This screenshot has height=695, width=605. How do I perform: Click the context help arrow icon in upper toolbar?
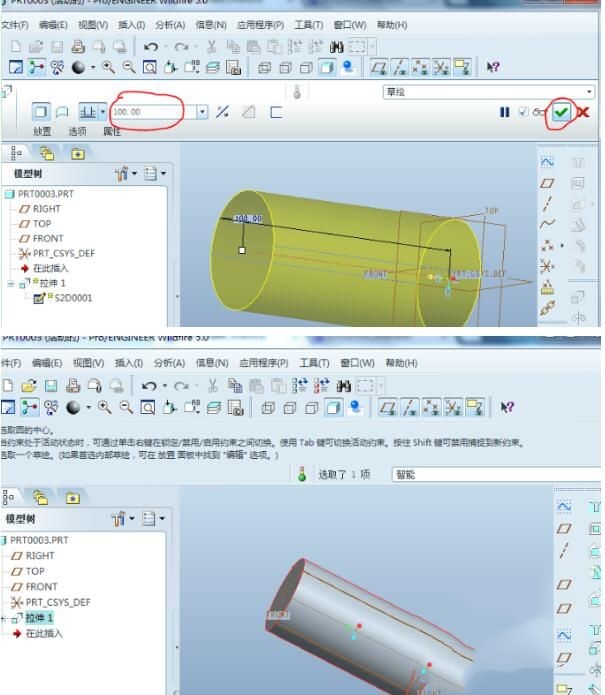click(x=492, y=67)
